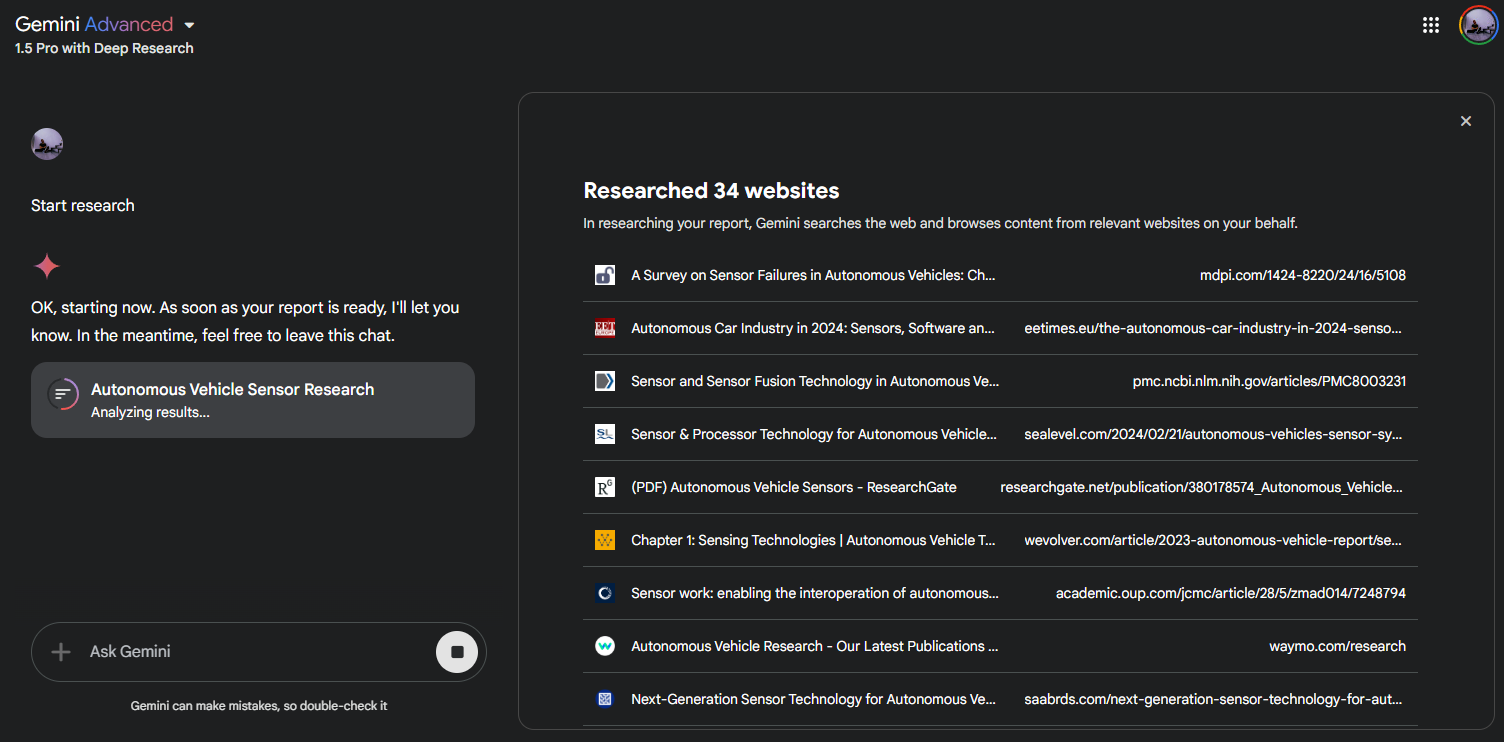Viewport: 1504px width, 742px height.
Task: Click the user avatar above Start research
Action: tap(47, 144)
